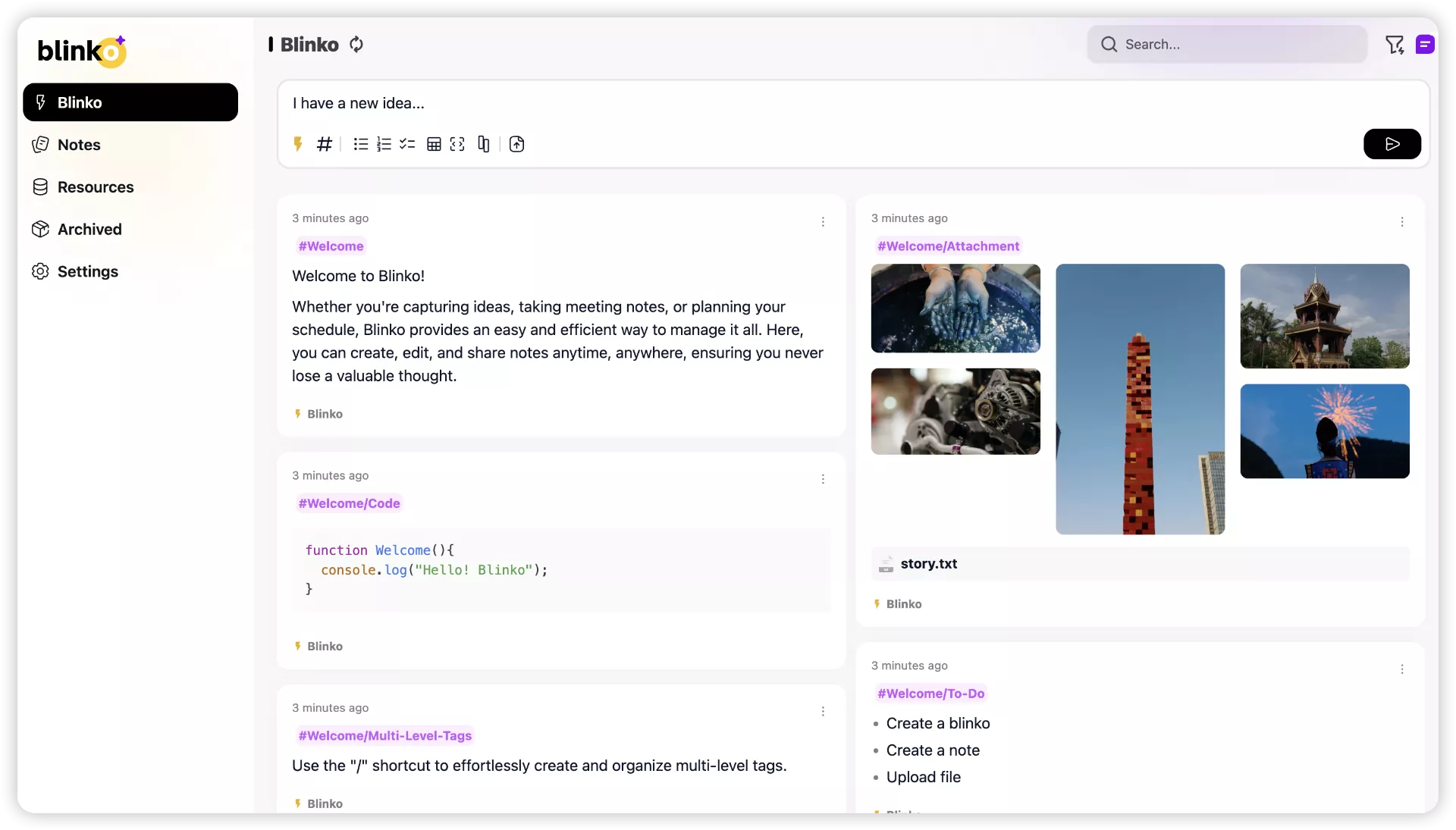1456x830 pixels.
Task: Open the three-dot menu on Welcome/Attachment note
Action: [1402, 221]
